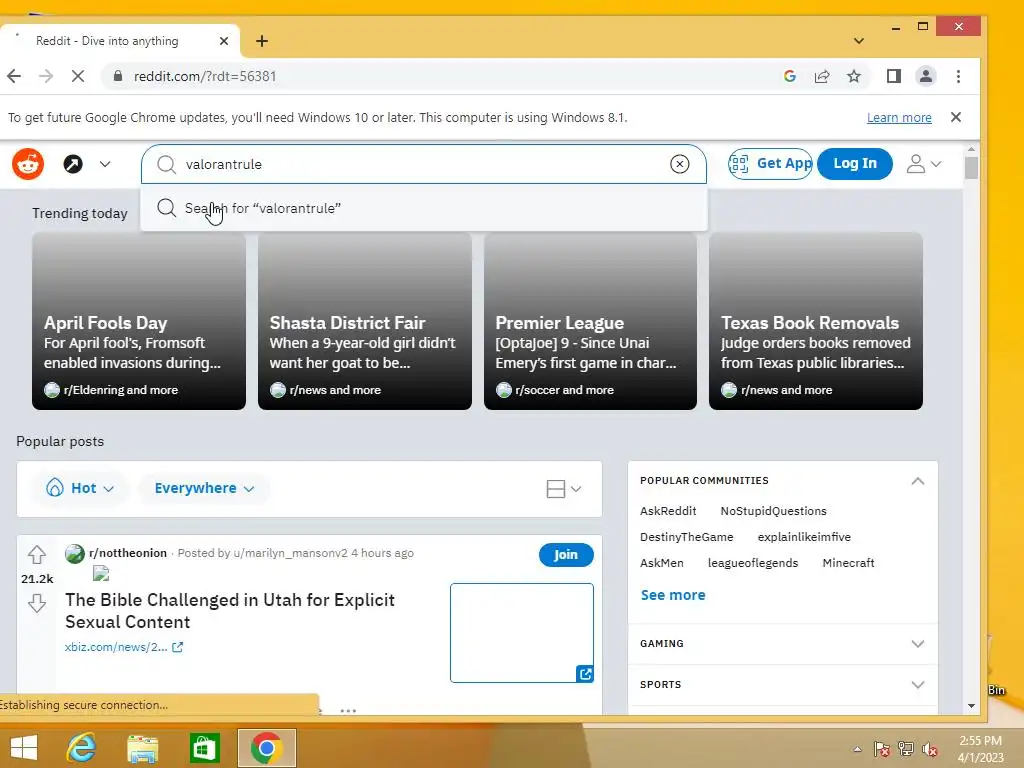Stop loading the page with X button
The height and width of the screenshot is (768, 1024).
[x=78, y=76]
